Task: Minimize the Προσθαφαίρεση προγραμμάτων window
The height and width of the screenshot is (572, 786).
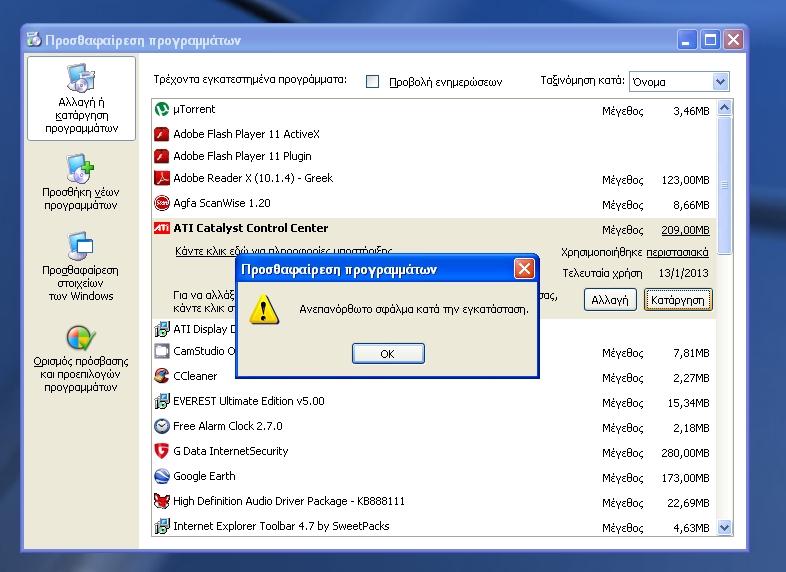Action: (687, 40)
